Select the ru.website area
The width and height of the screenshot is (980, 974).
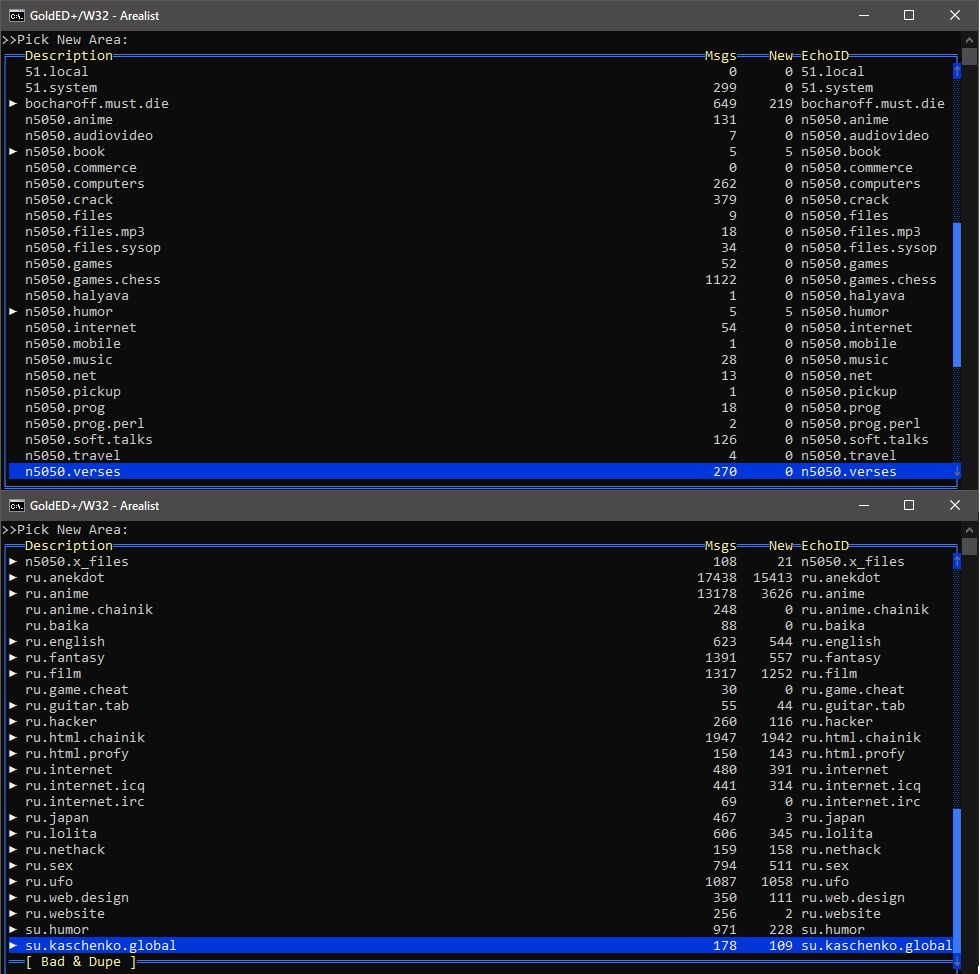tap(481, 914)
